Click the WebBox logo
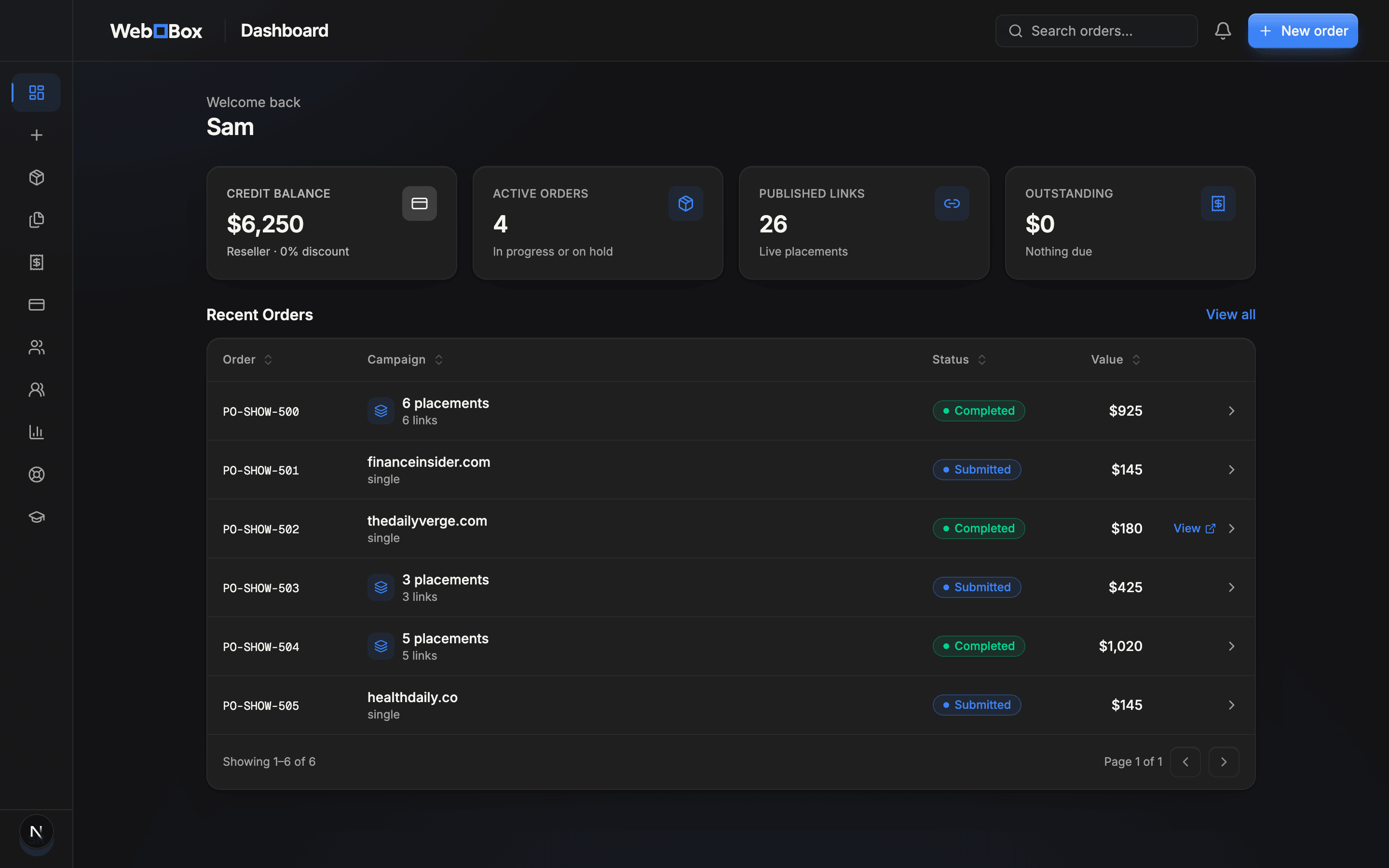 (x=156, y=31)
